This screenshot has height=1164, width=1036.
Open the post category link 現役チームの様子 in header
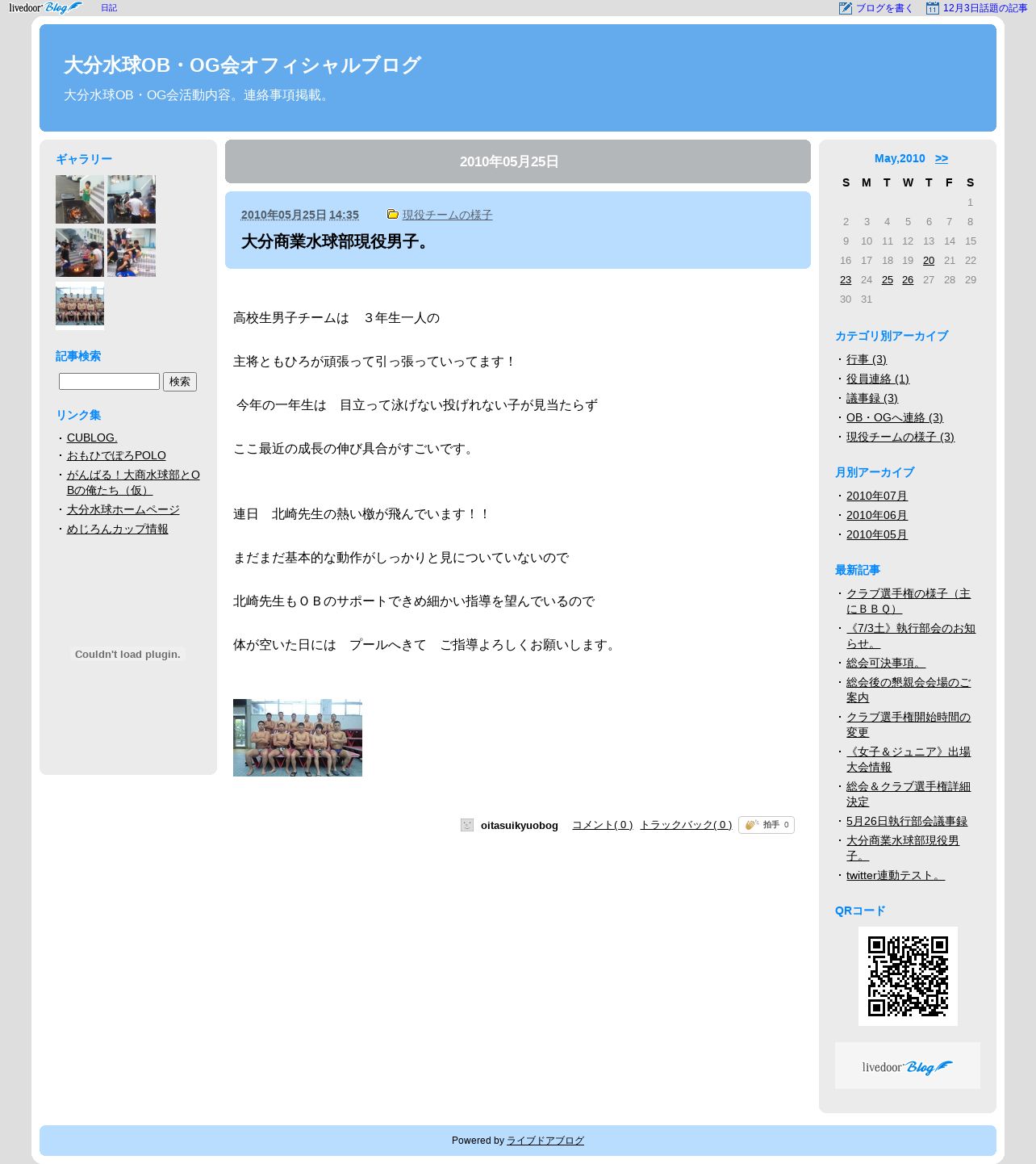click(x=448, y=215)
